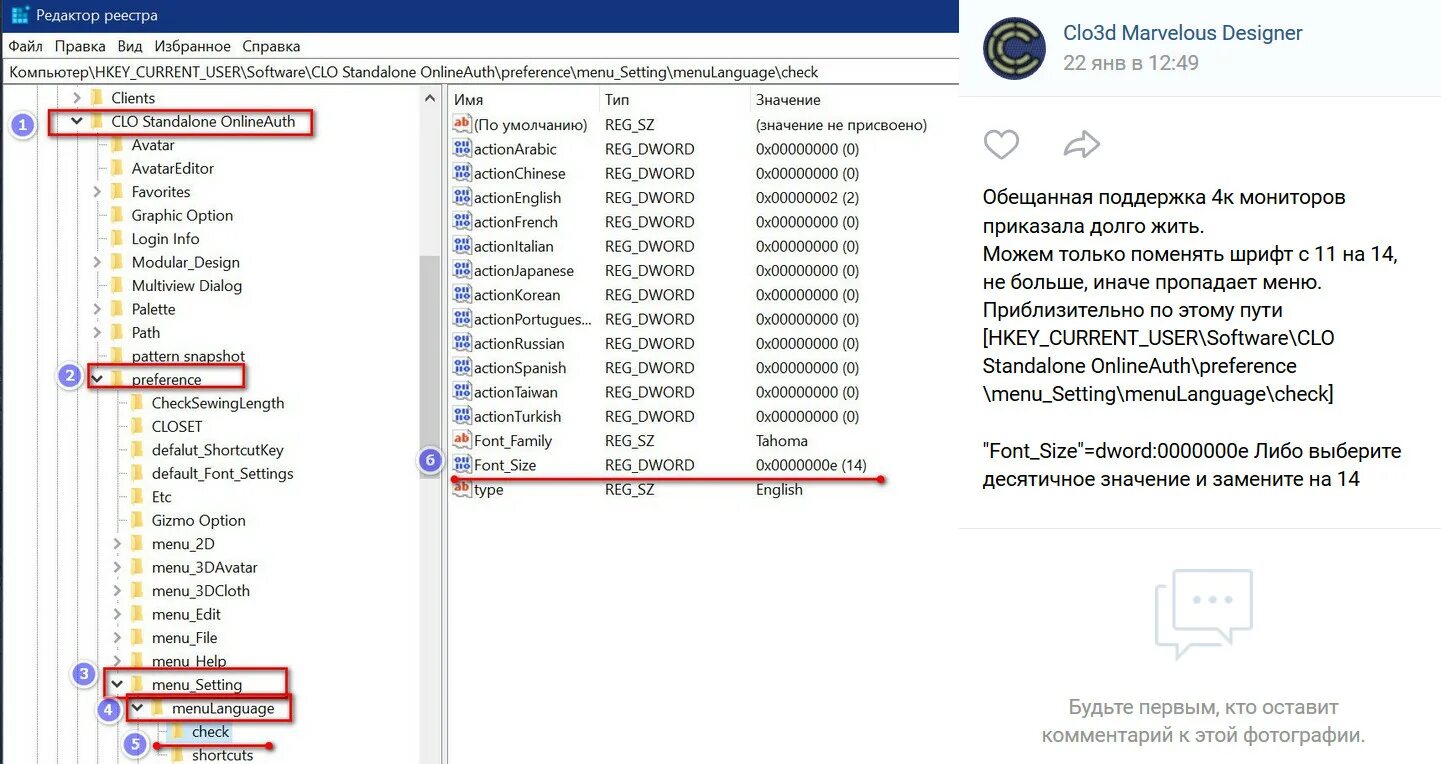The height and width of the screenshot is (764, 1441).
Task: Collapse the menuLanguage key
Action: pos(137,709)
